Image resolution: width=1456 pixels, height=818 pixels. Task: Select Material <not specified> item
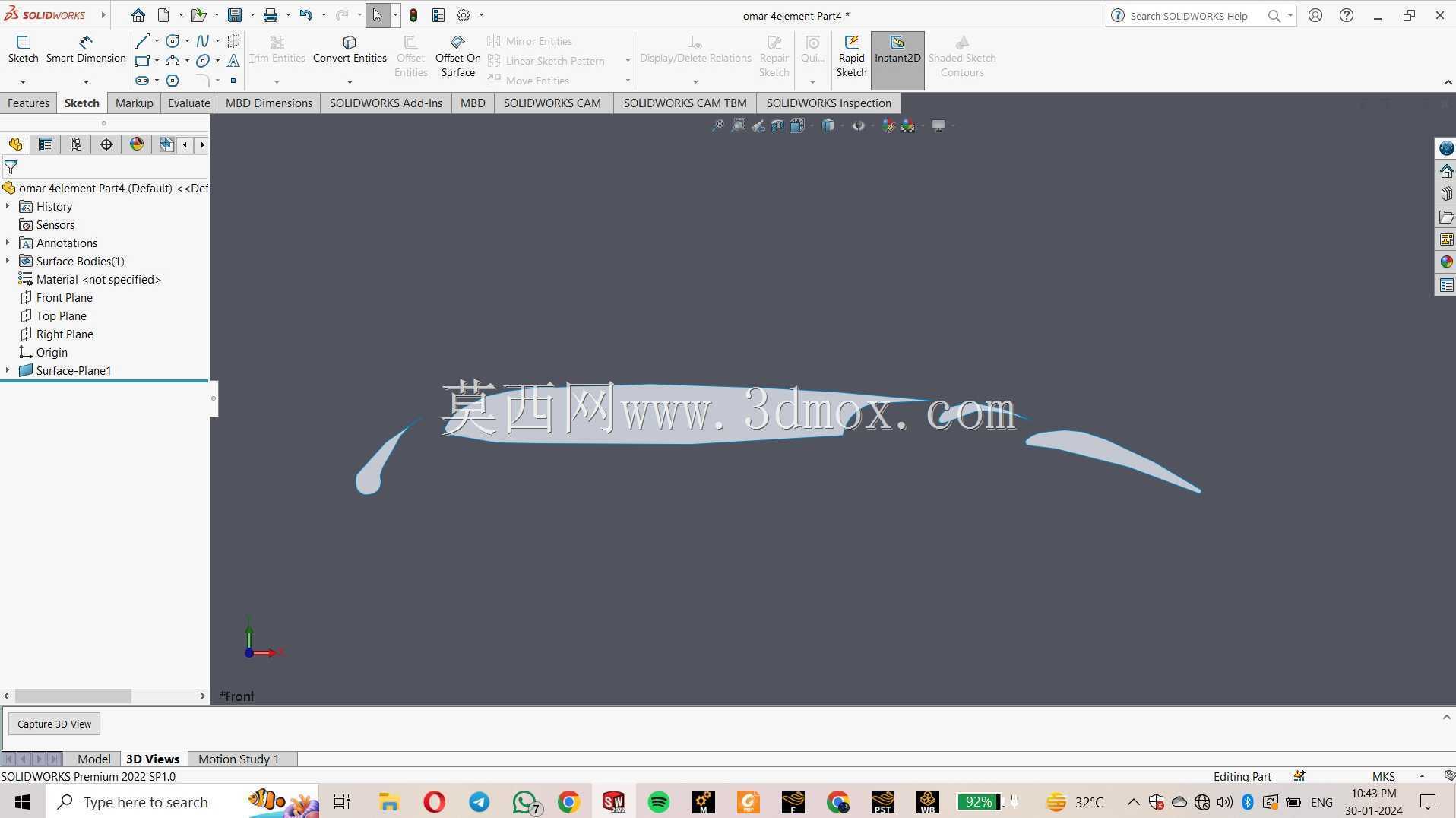point(99,279)
